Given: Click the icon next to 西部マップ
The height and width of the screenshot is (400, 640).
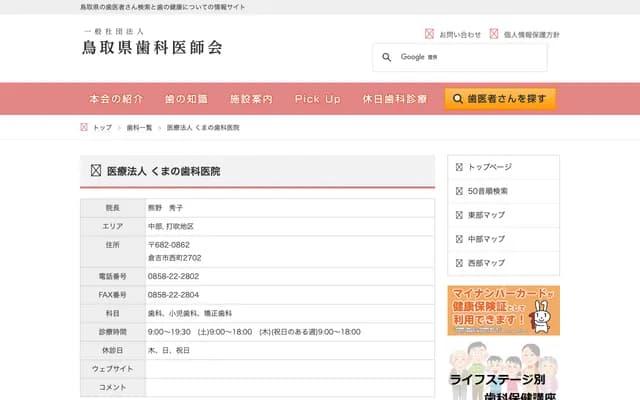Looking at the screenshot, I should [x=459, y=263].
